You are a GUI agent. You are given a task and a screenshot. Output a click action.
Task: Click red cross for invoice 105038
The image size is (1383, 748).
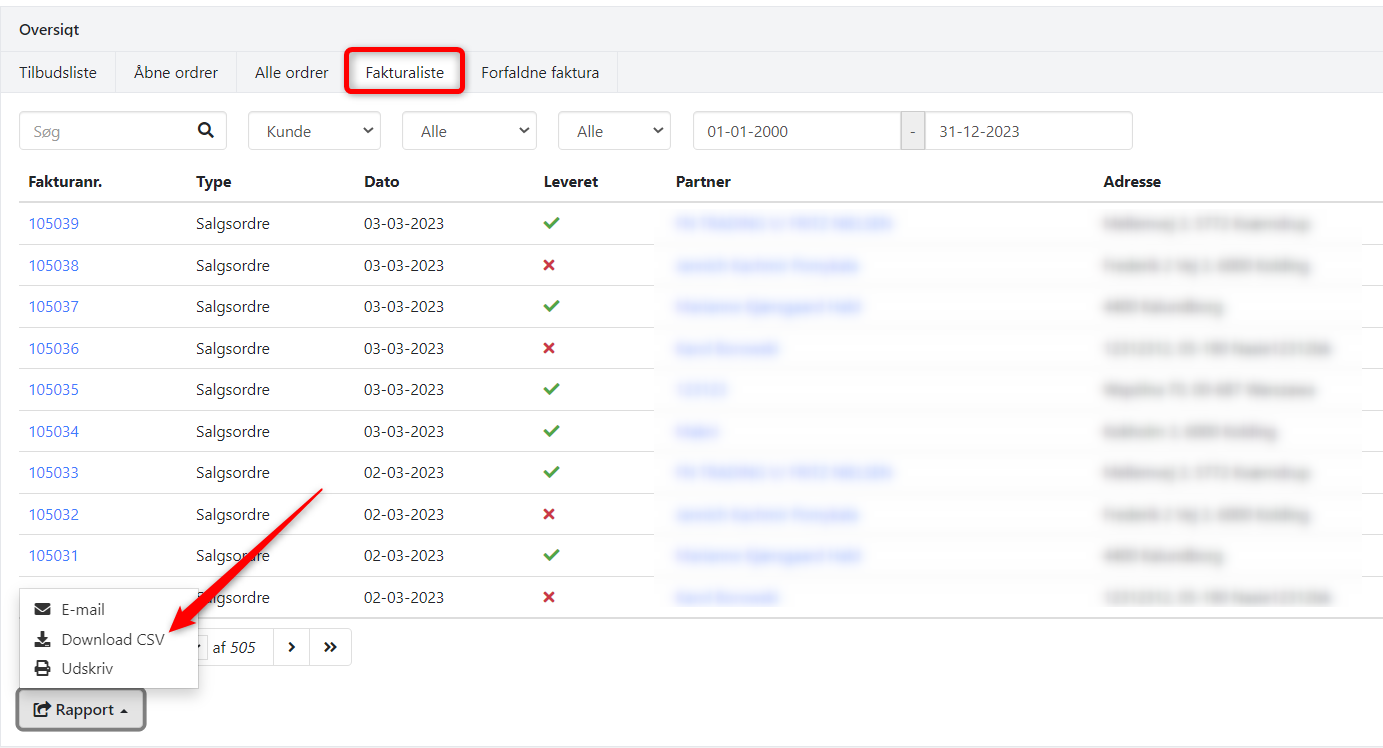(x=549, y=265)
